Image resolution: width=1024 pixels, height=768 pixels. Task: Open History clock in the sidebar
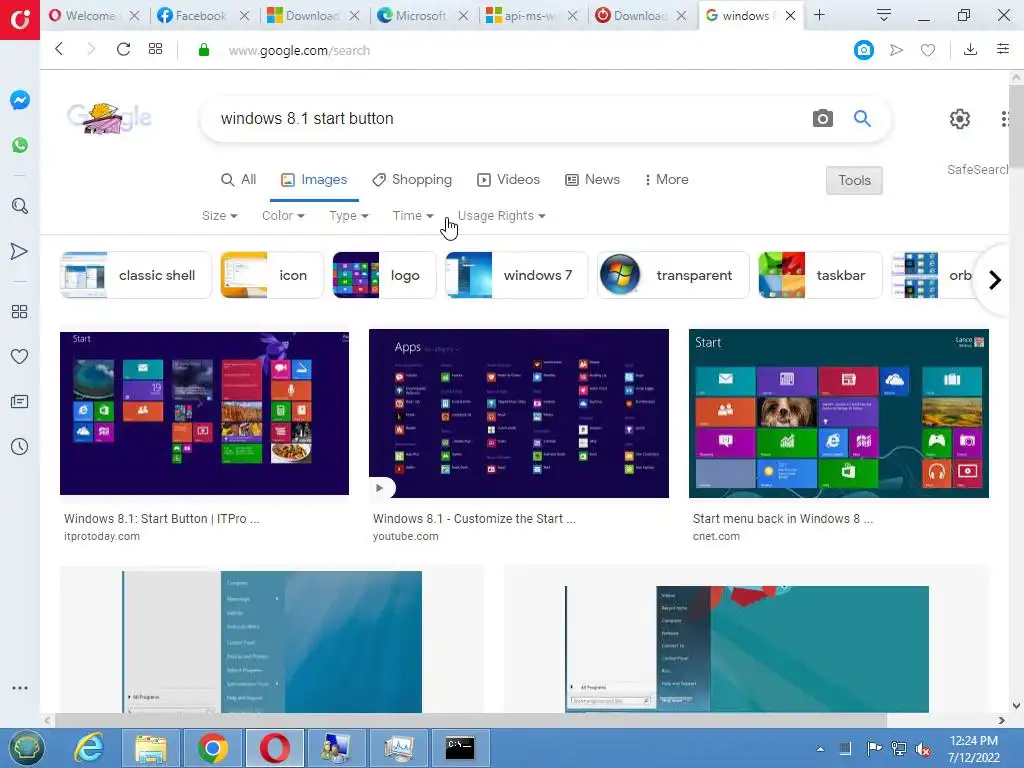(20, 447)
